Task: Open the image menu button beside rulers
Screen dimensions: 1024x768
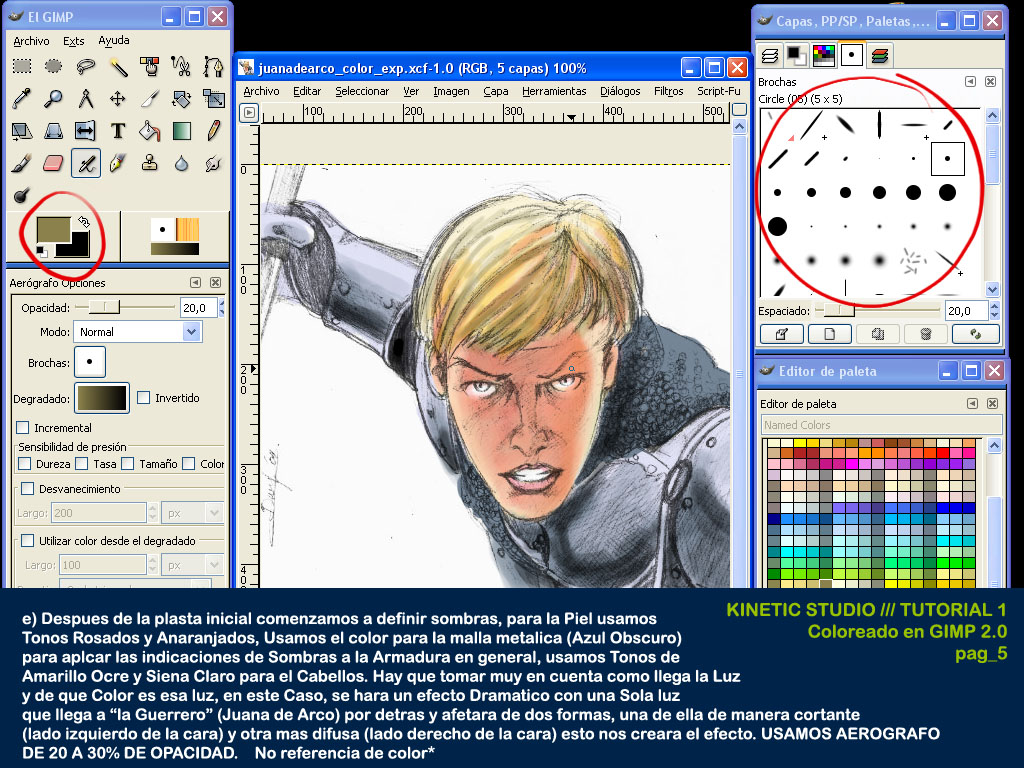Action: (249, 113)
